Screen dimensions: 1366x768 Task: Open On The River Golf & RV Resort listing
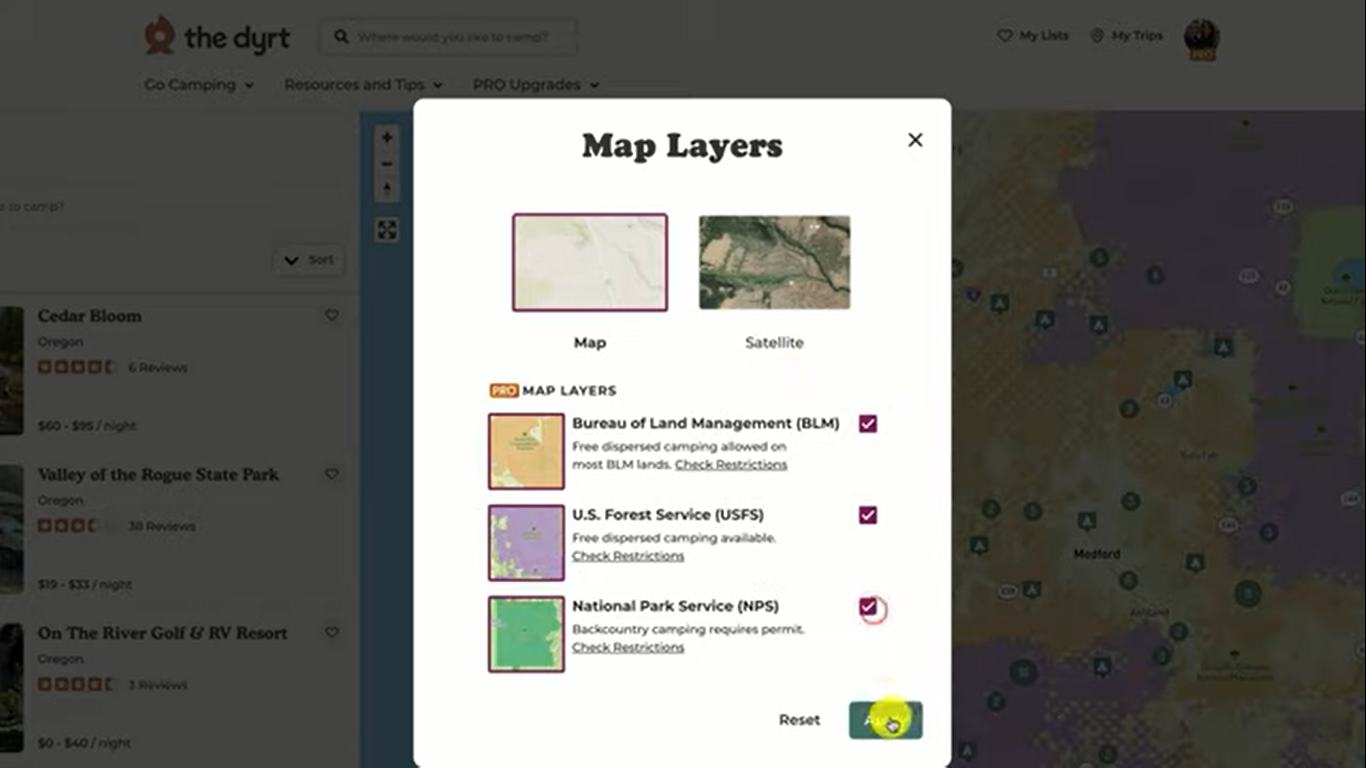click(x=162, y=633)
